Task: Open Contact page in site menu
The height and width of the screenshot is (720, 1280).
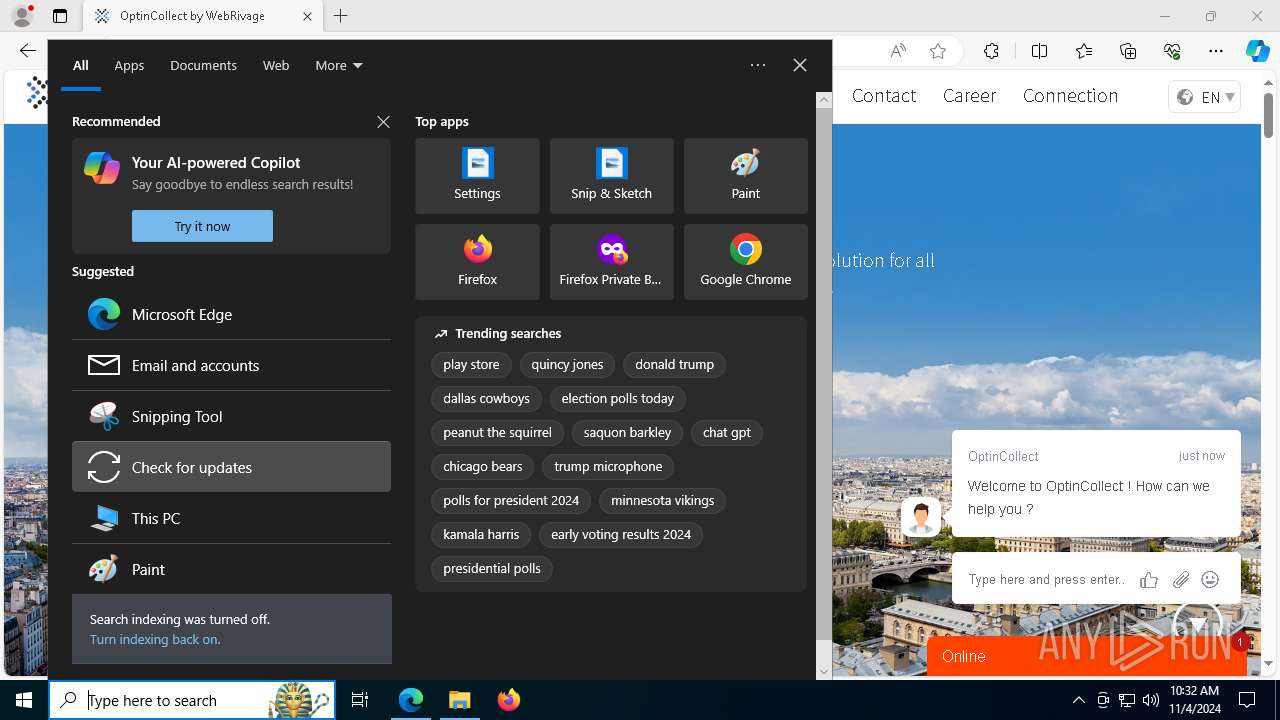Action: click(884, 95)
